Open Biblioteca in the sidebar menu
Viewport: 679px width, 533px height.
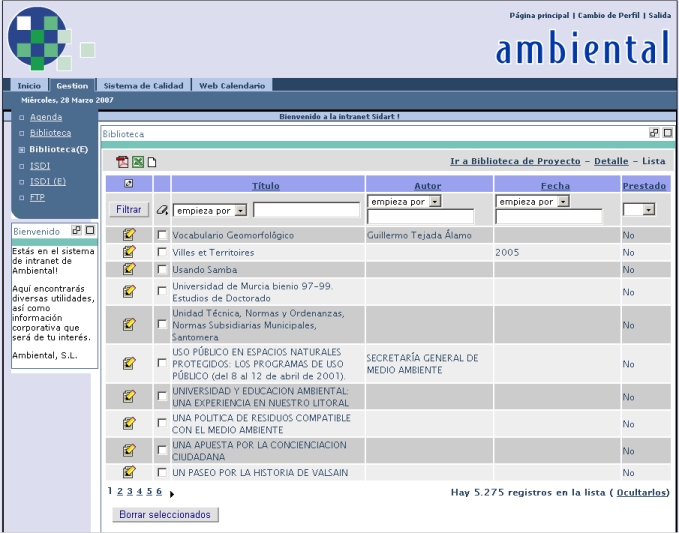point(50,133)
